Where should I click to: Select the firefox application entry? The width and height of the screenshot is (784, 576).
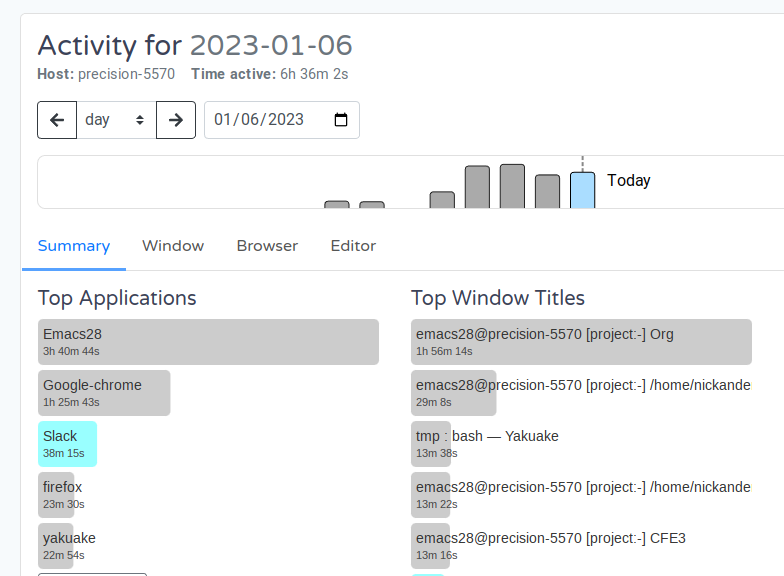click(57, 495)
